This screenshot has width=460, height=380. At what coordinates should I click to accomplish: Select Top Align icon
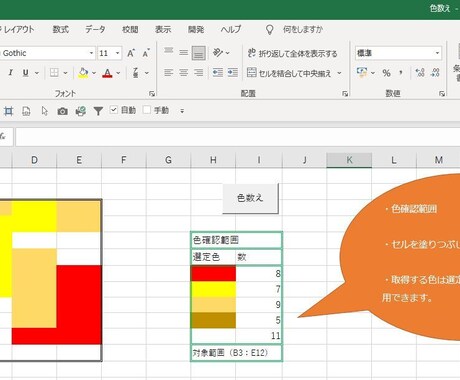[x=169, y=52]
